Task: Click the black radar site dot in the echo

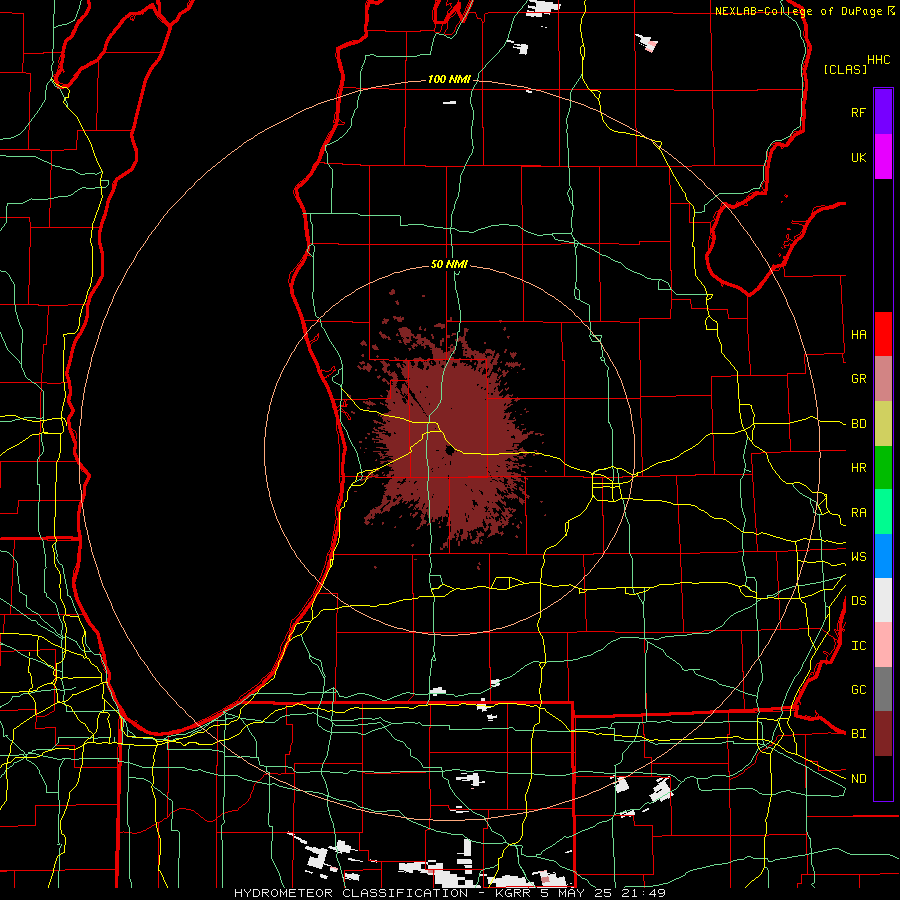Action: pyautogui.click(x=449, y=451)
